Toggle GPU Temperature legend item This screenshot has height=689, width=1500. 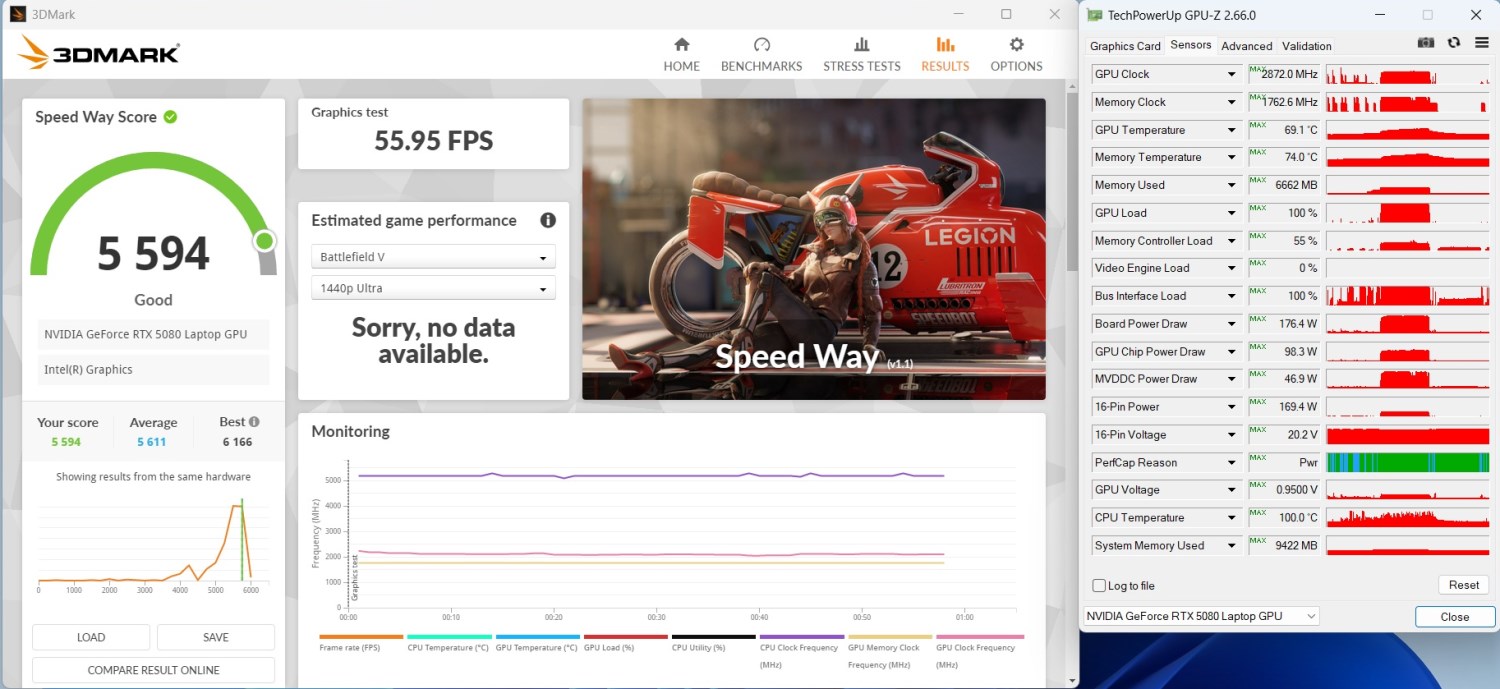click(x=537, y=644)
